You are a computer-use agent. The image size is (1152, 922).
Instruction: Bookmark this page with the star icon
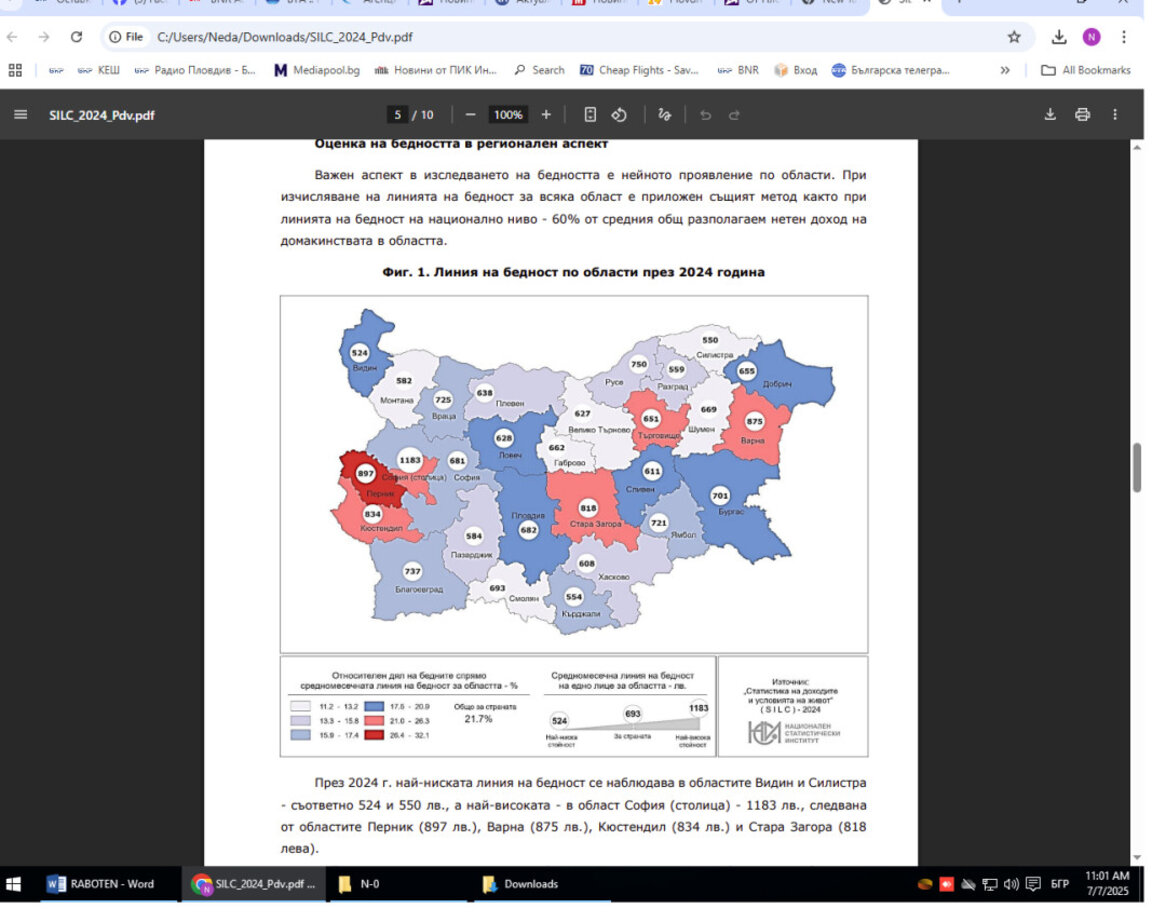click(1015, 37)
